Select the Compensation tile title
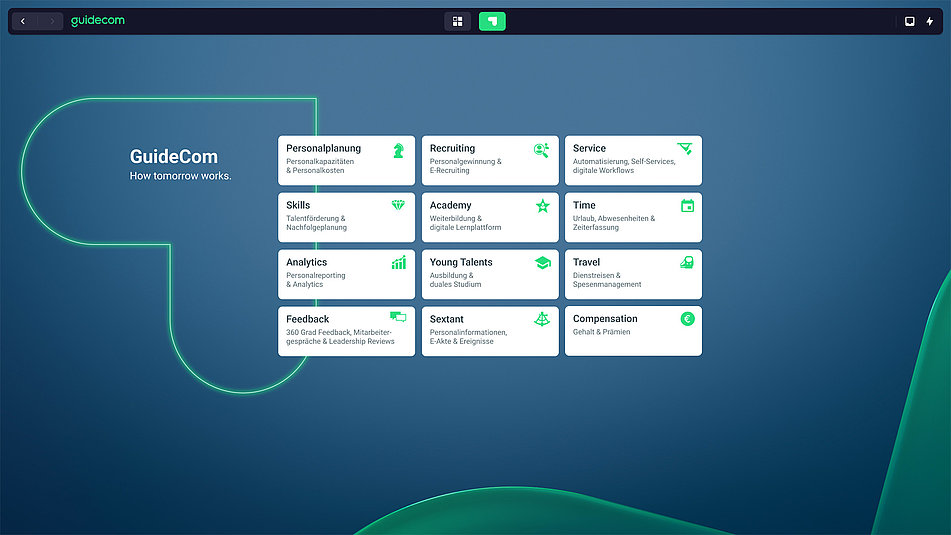The image size is (951, 535). (x=605, y=319)
